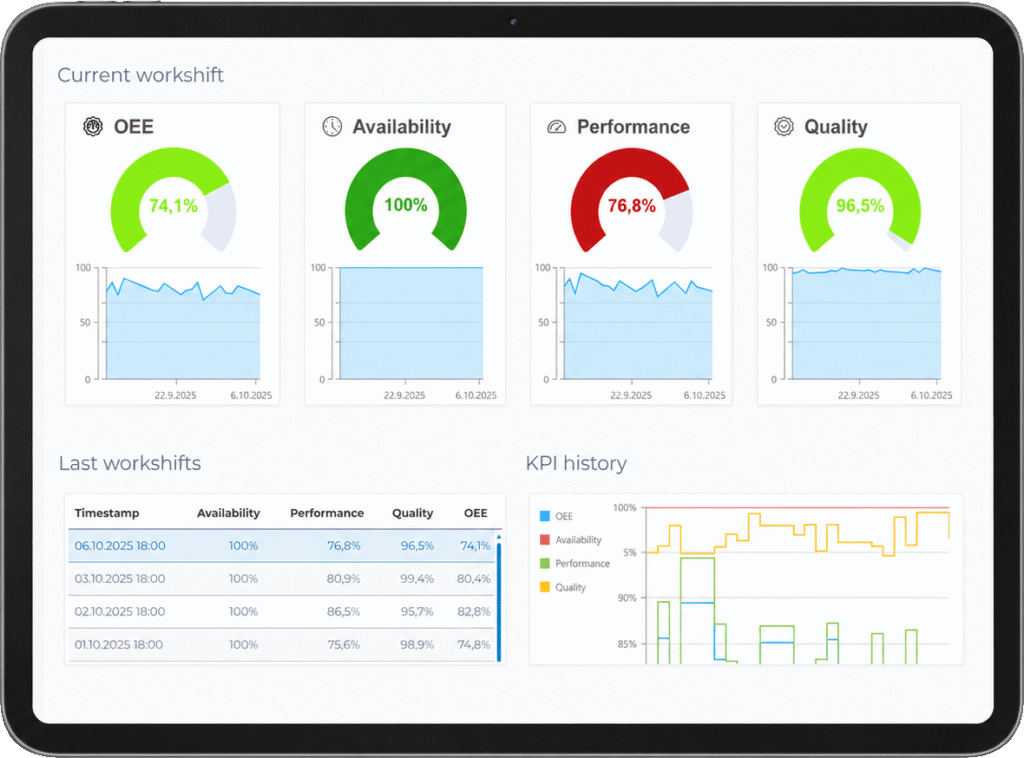Click the 75,6% performance cell

(343, 644)
